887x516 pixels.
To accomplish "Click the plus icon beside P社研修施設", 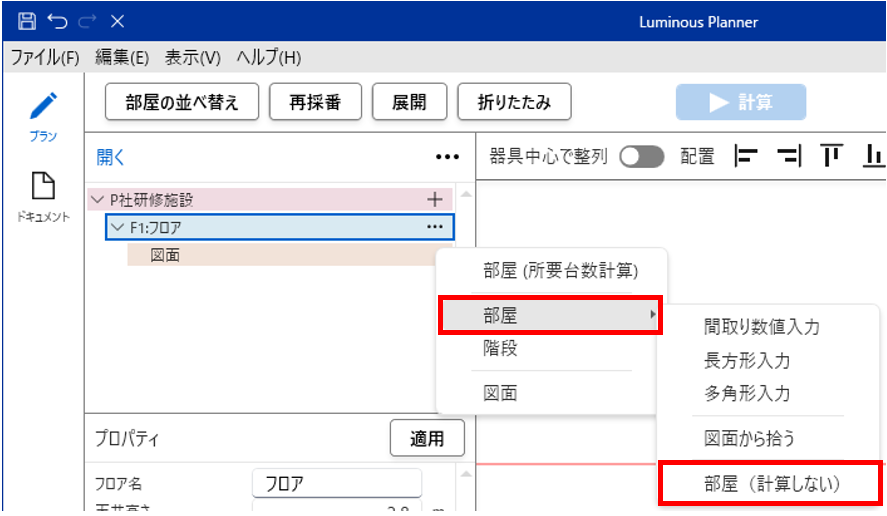I will [x=434, y=200].
